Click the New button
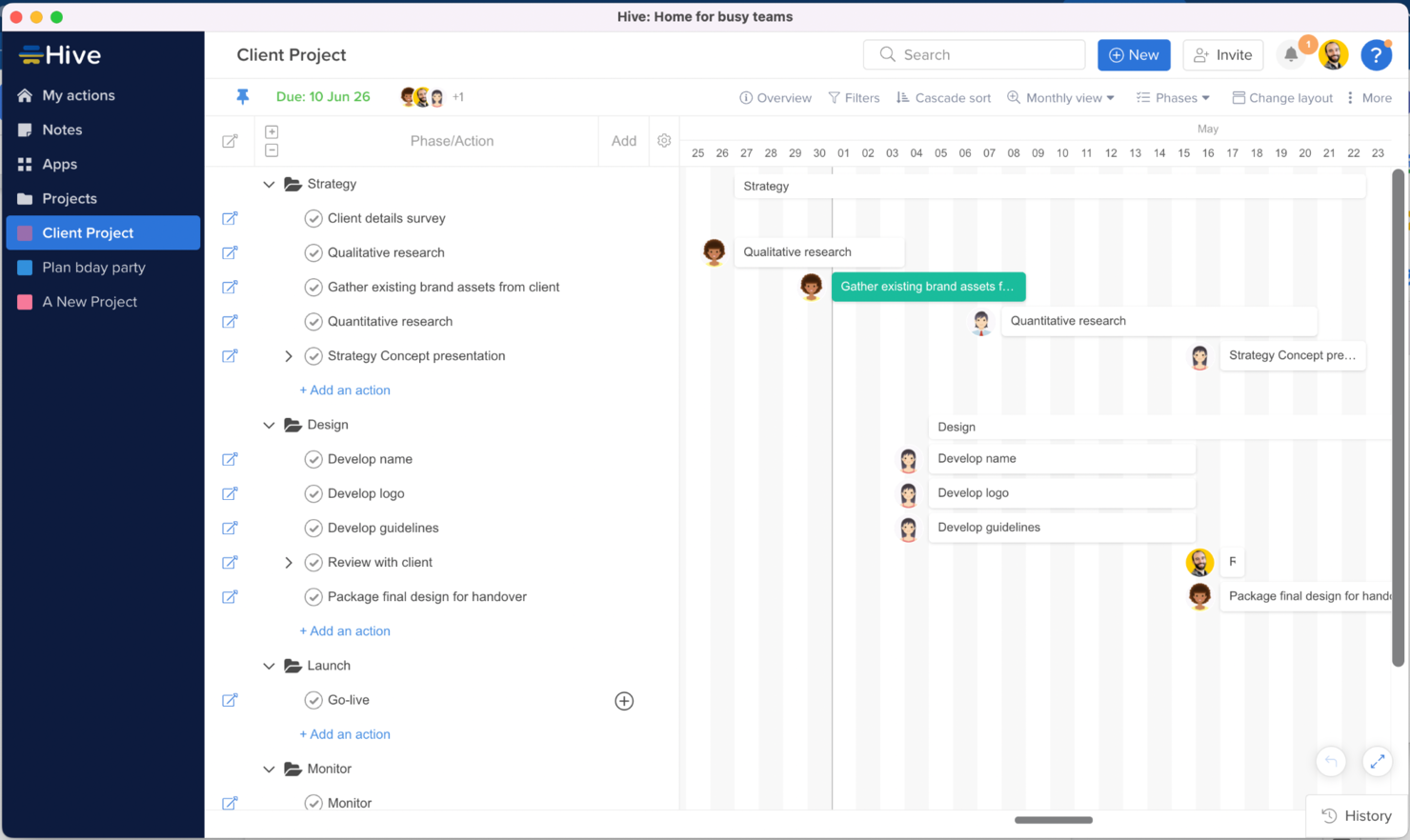Screen dimensions: 1410x840 point(1134,55)
